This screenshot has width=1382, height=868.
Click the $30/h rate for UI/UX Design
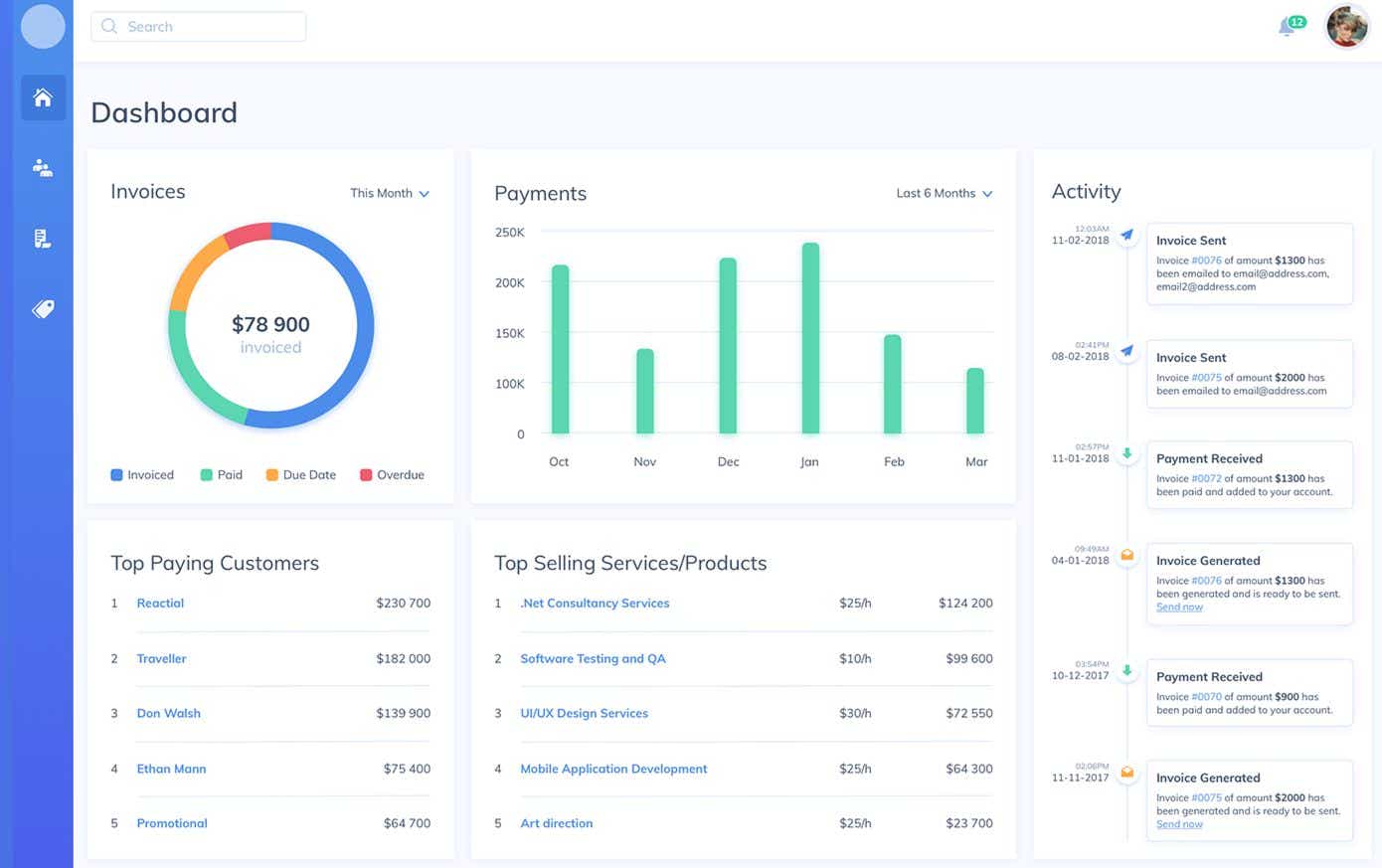(x=855, y=714)
